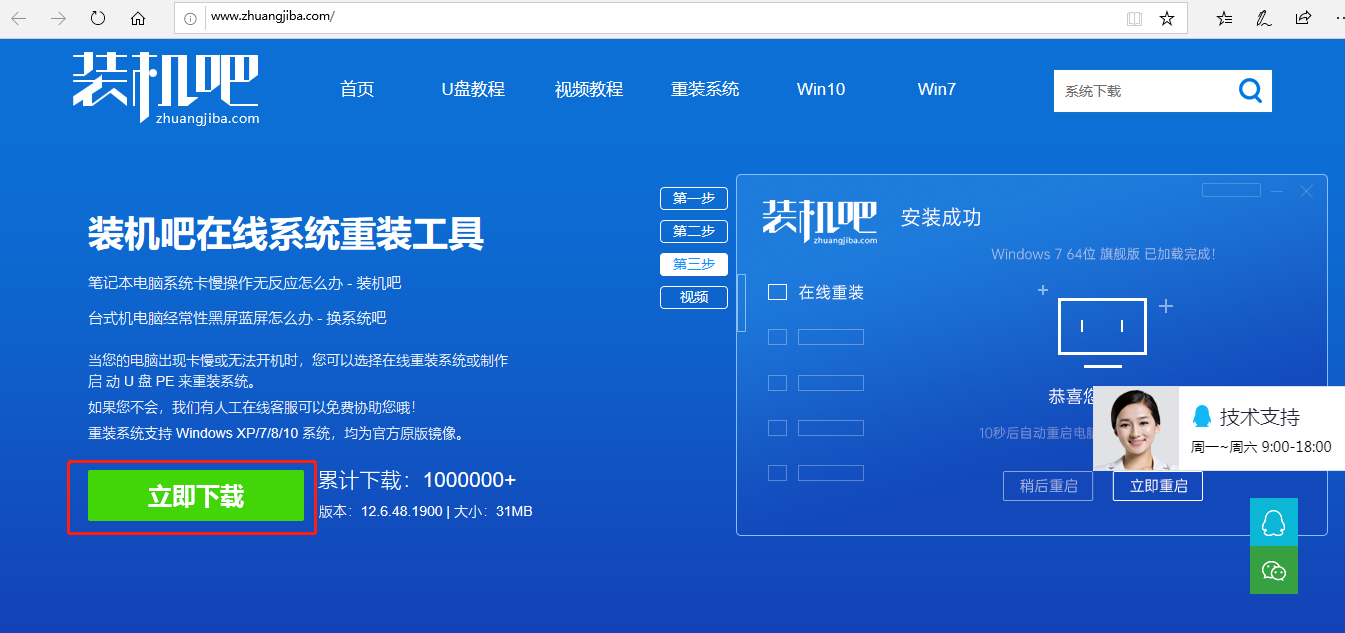This screenshot has width=1345, height=633.
Task: Open the favorites list icon
Action: pyautogui.click(x=1224, y=18)
